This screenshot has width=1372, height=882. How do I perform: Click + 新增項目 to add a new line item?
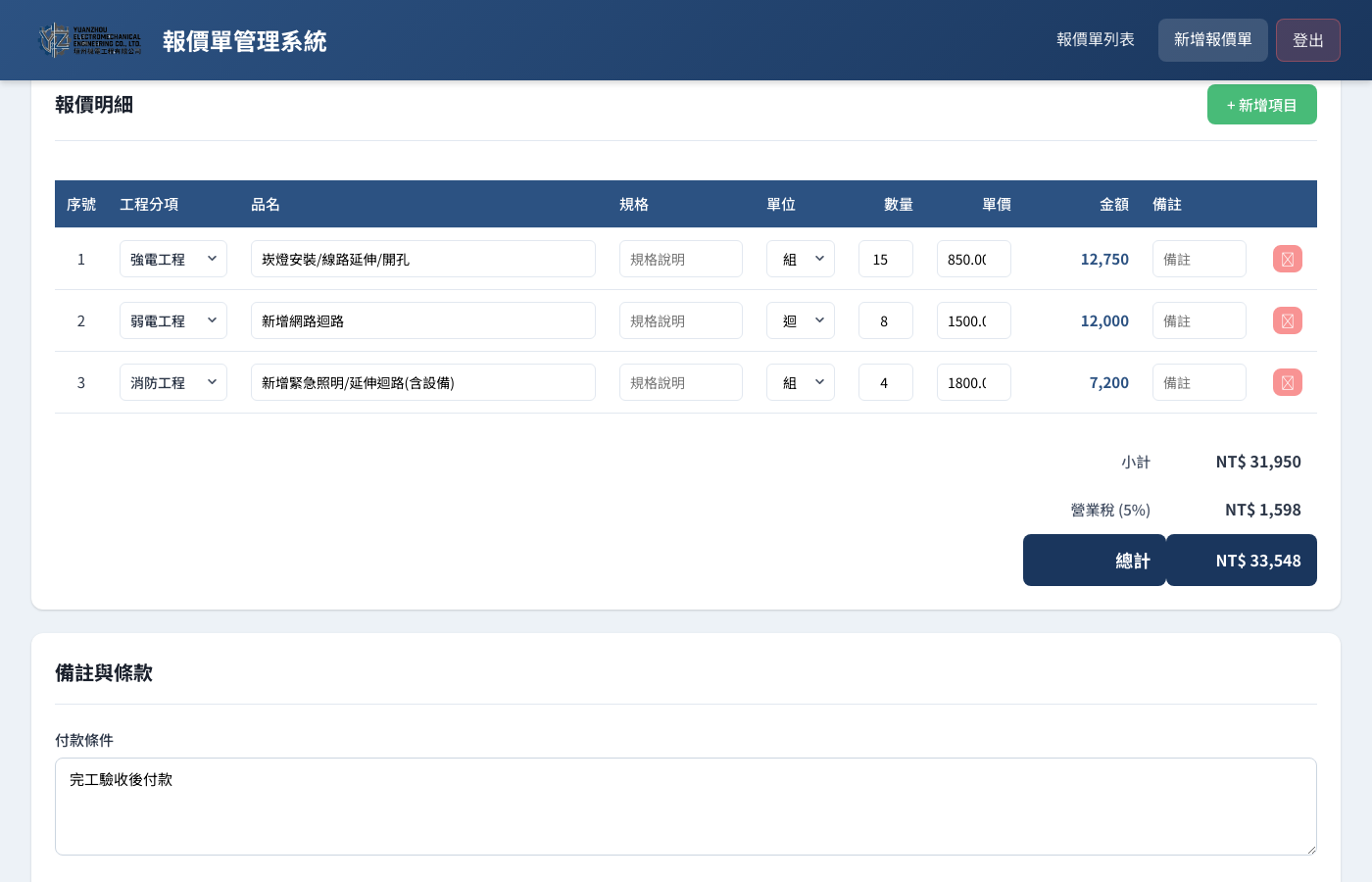1262,104
